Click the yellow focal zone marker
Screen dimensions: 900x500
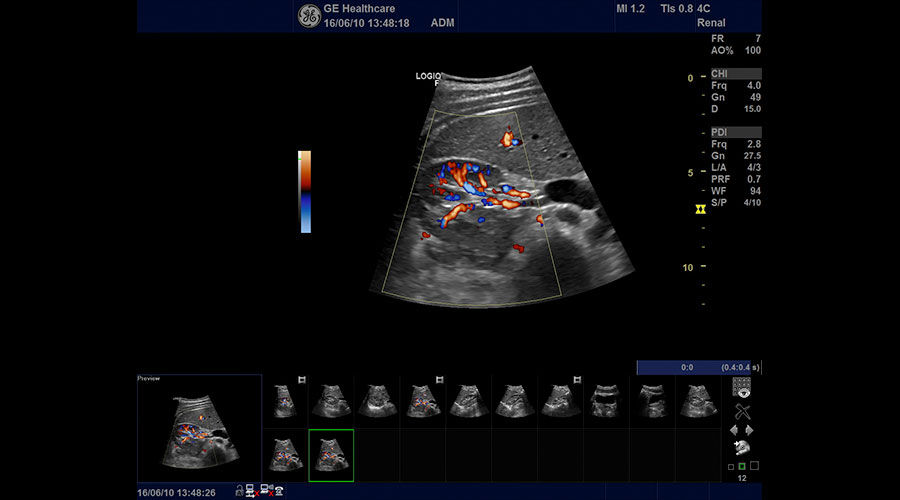[700, 210]
